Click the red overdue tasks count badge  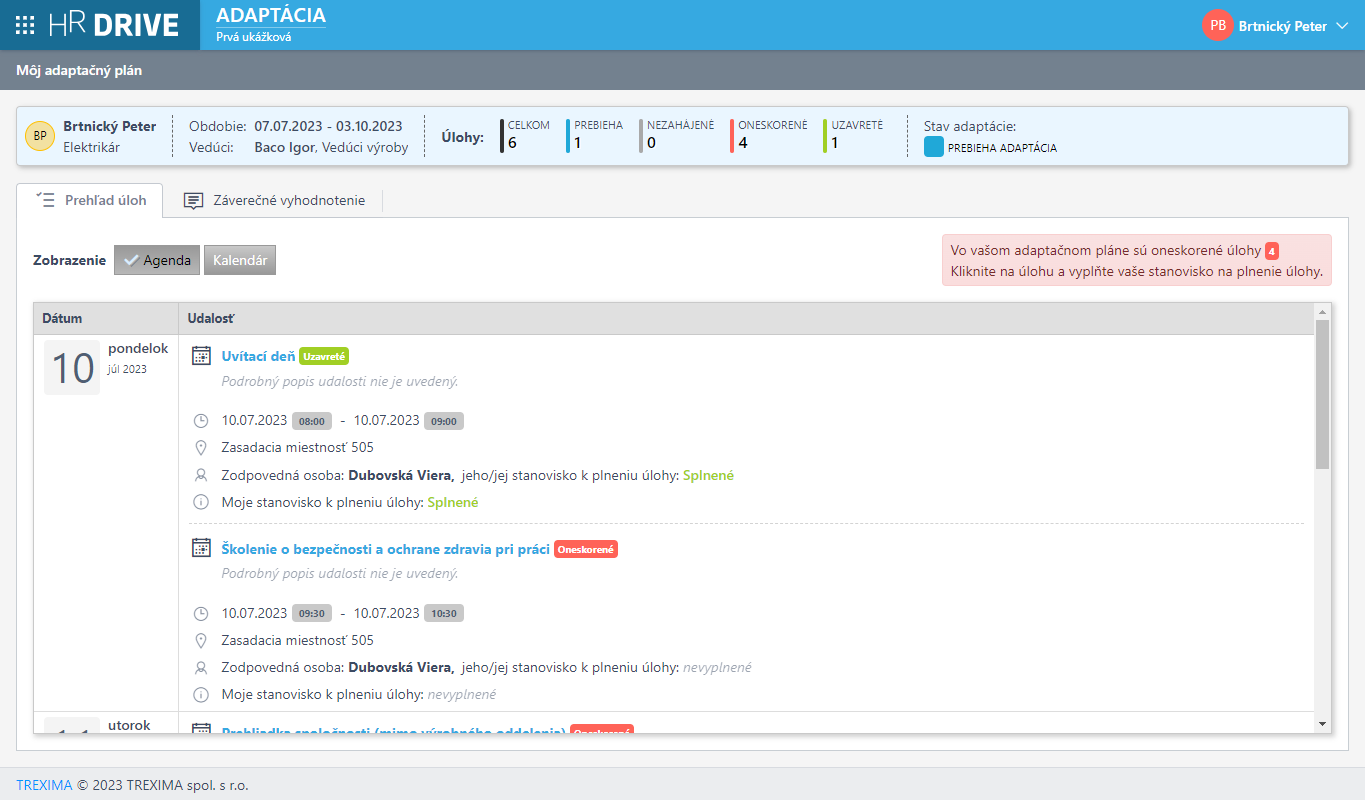click(1271, 251)
